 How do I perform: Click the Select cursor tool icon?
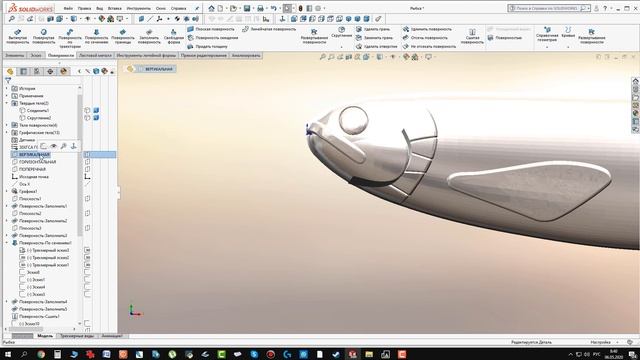[x=287, y=8]
